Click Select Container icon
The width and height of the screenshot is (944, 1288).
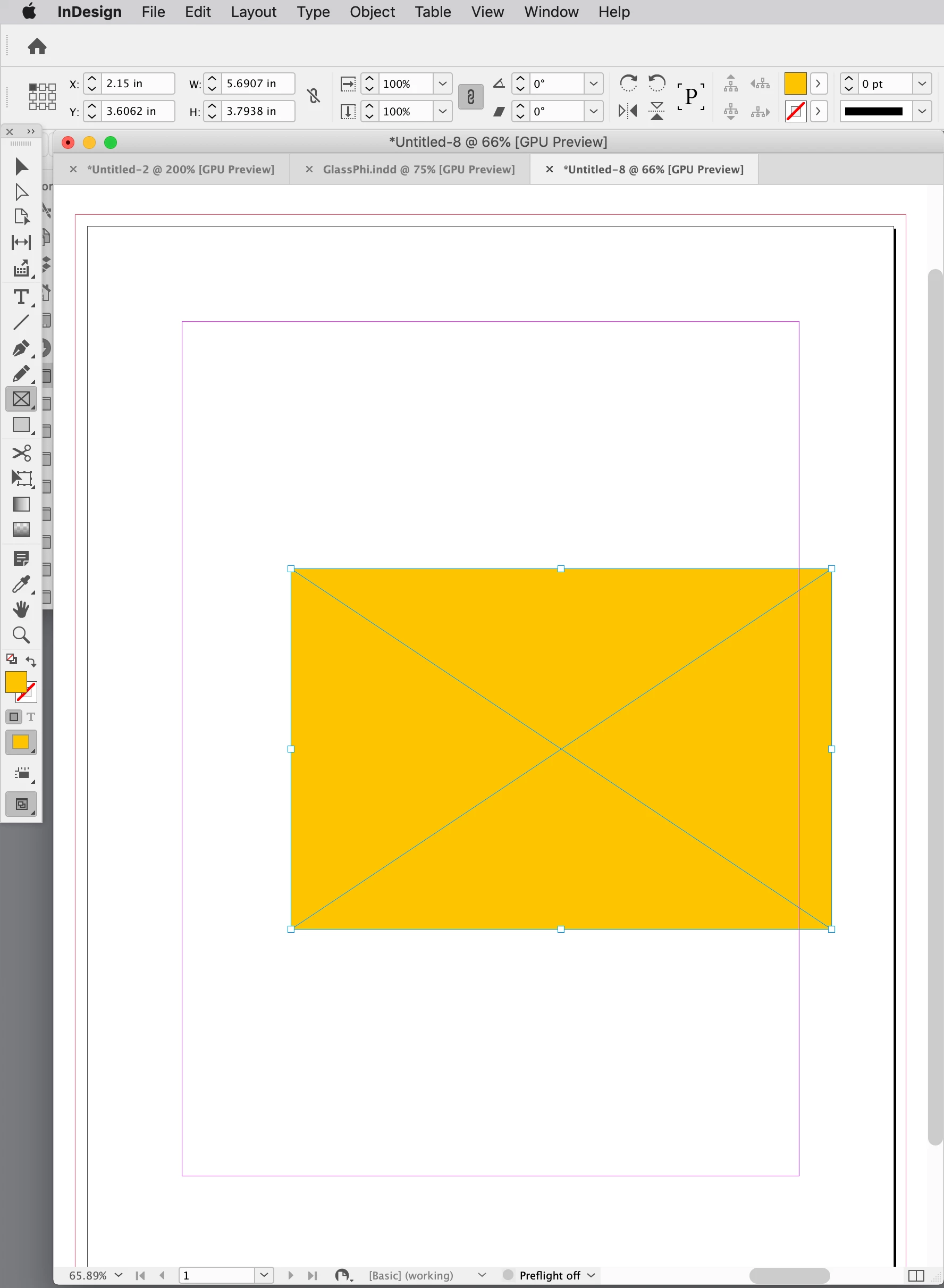coord(731,84)
